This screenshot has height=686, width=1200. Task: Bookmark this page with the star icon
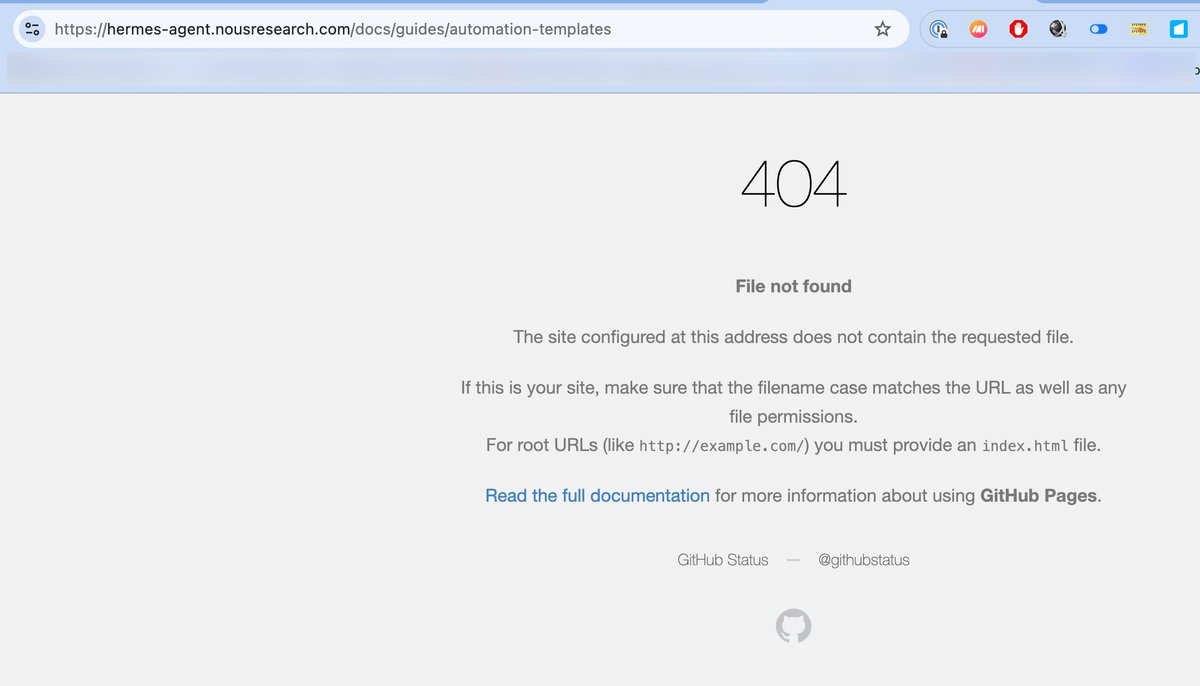tap(882, 29)
